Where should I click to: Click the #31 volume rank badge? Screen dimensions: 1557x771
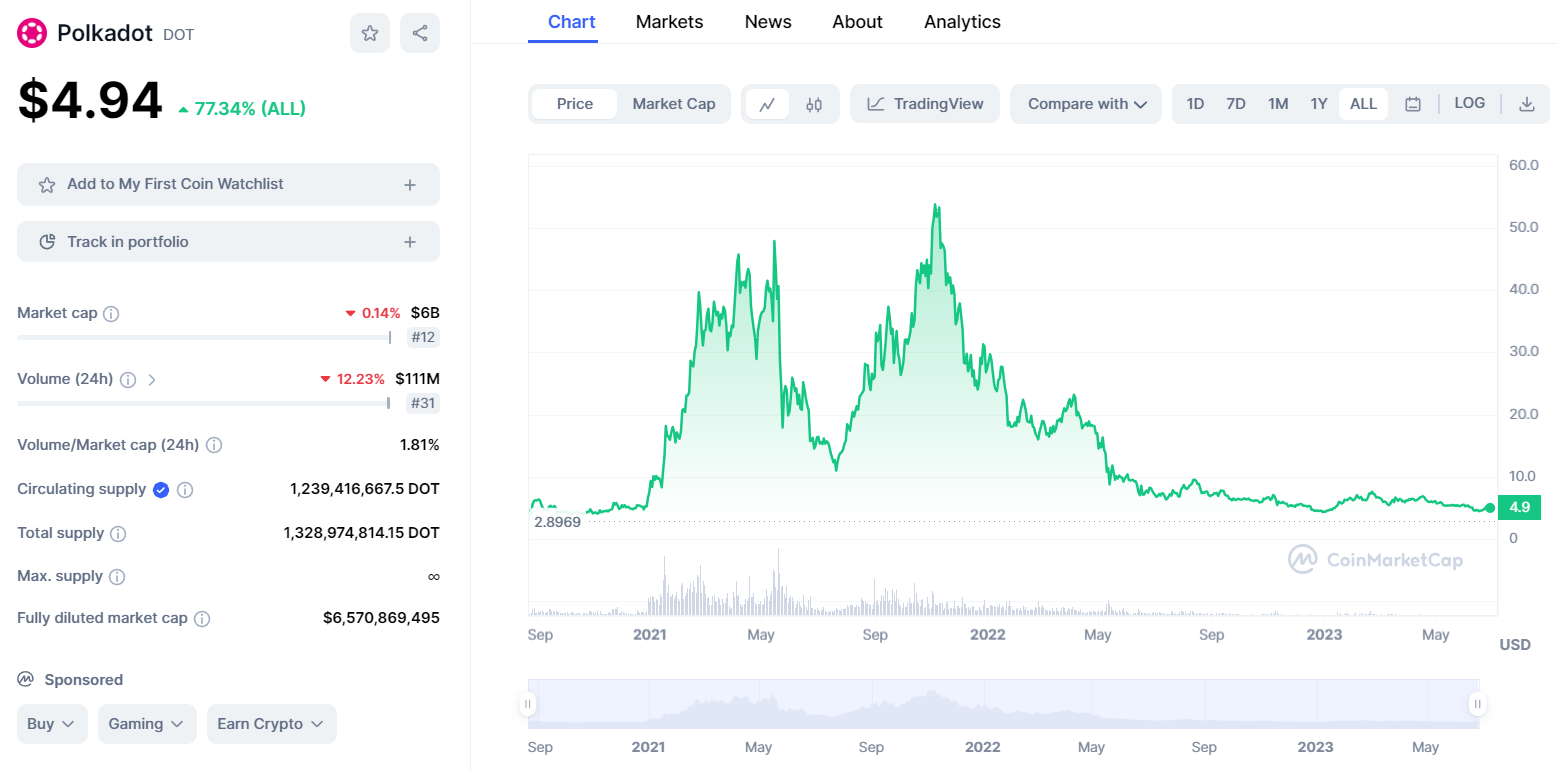[424, 404]
